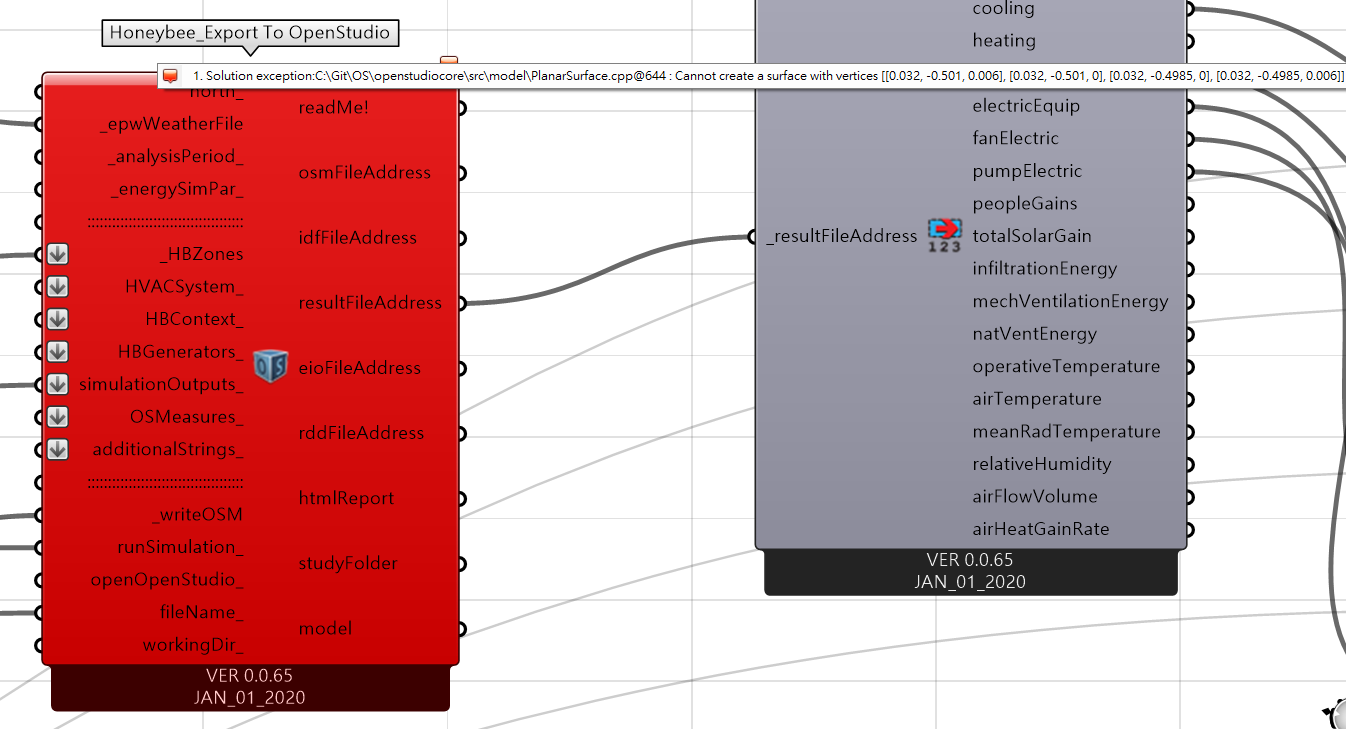The image size is (1346, 729).
Task: Click the arrow icon beside HBContext_
Action: pyautogui.click(x=58, y=319)
